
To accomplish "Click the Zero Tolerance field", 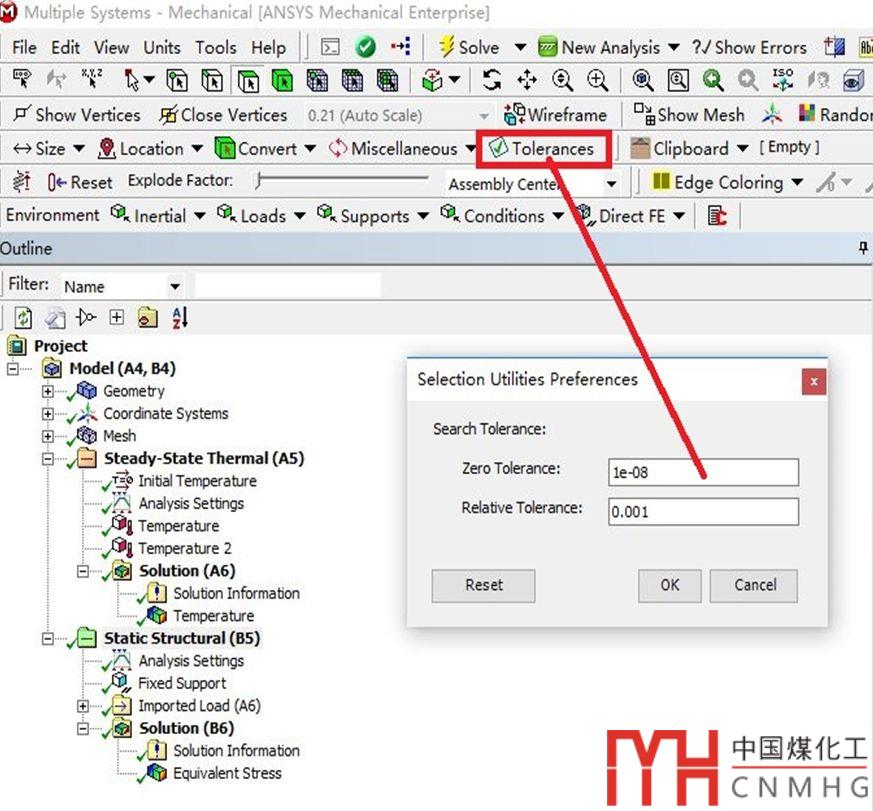I will (x=703, y=473).
